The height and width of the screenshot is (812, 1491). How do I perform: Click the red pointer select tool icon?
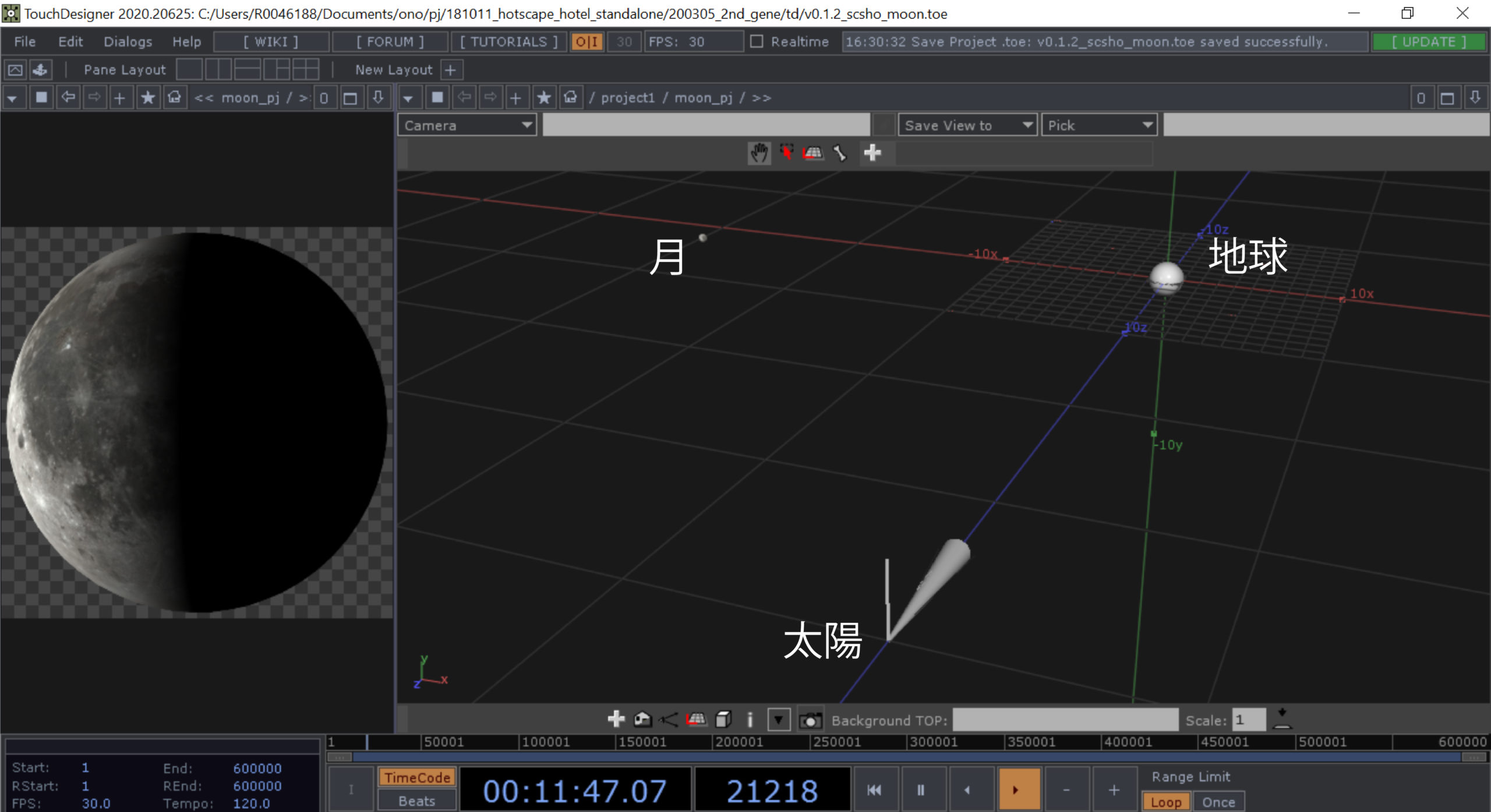[786, 153]
